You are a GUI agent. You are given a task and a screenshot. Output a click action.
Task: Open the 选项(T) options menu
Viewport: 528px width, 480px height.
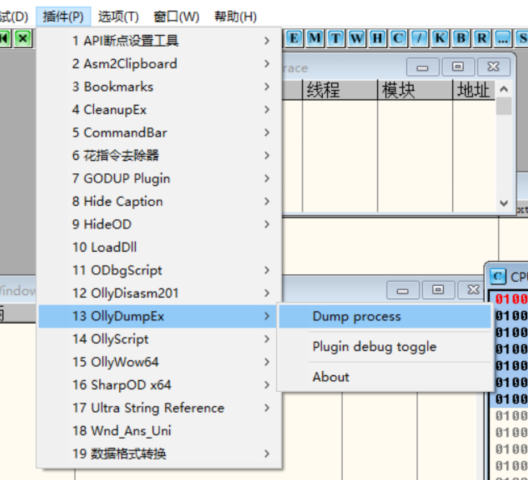click(119, 17)
